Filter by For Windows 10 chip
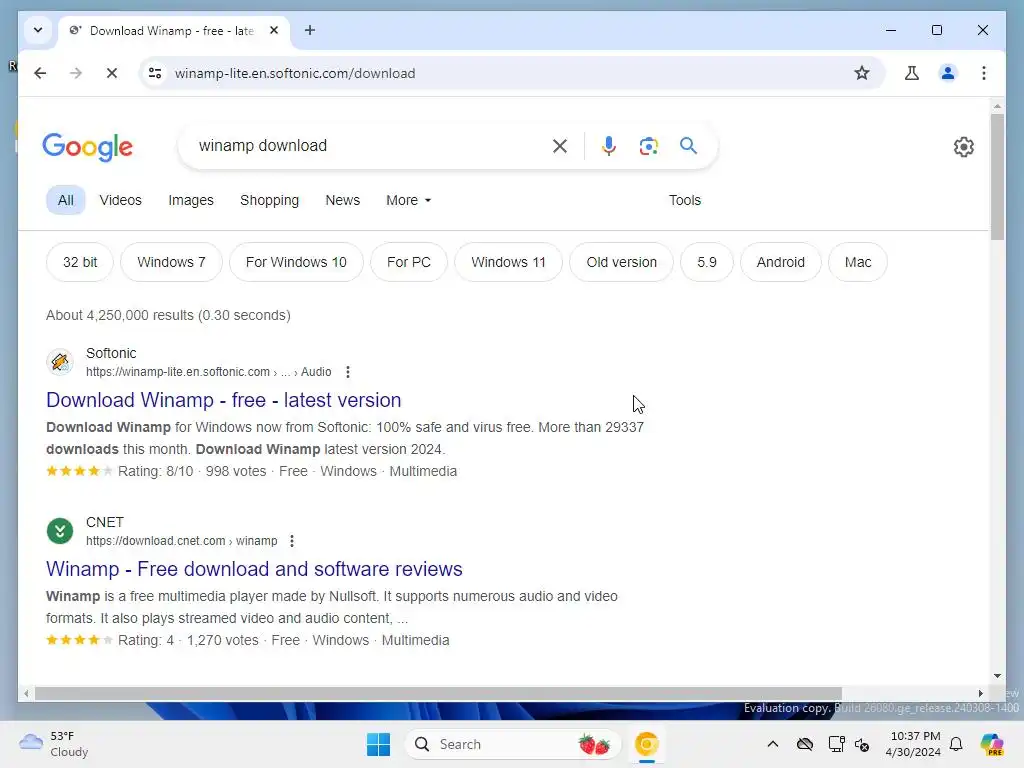The image size is (1024, 768). pyautogui.click(x=296, y=262)
